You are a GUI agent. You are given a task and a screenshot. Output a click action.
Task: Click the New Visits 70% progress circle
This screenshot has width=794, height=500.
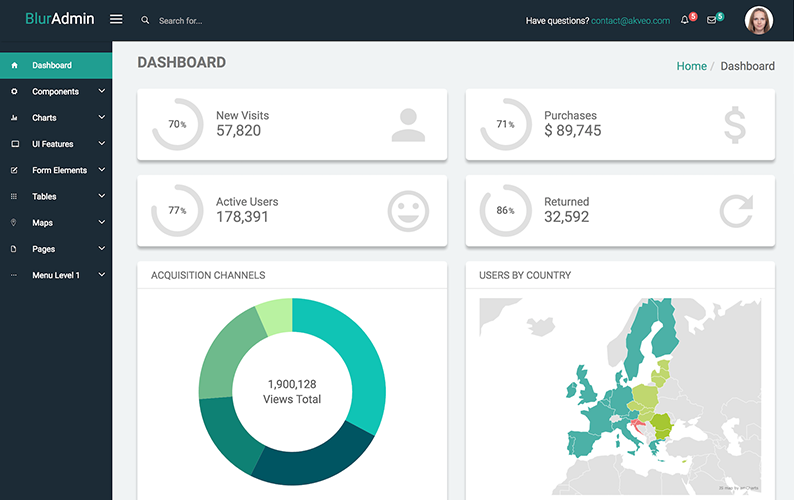tap(177, 125)
